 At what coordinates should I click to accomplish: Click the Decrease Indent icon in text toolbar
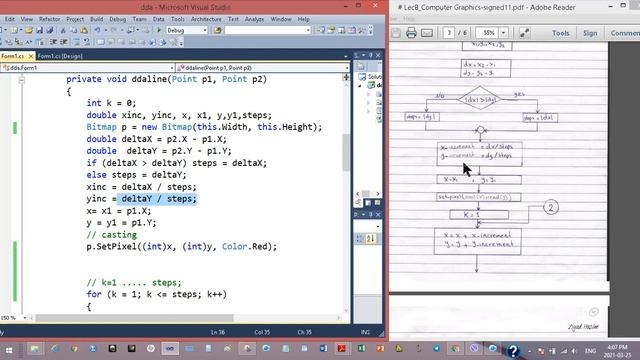point(53,42)
